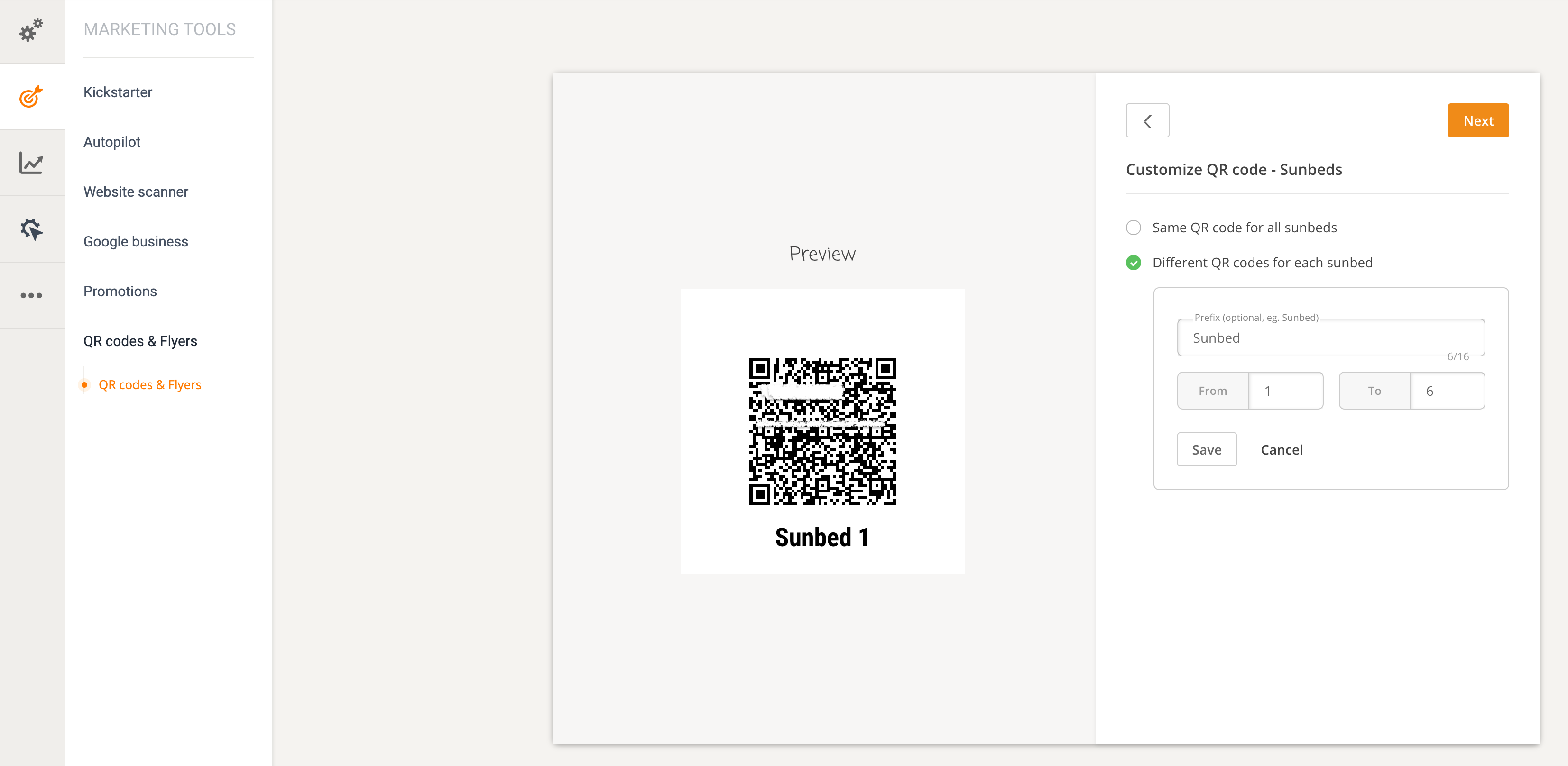Expand QR codes & Flyers section
Screen dimensions: 1568x766
(x=140, y=342)
